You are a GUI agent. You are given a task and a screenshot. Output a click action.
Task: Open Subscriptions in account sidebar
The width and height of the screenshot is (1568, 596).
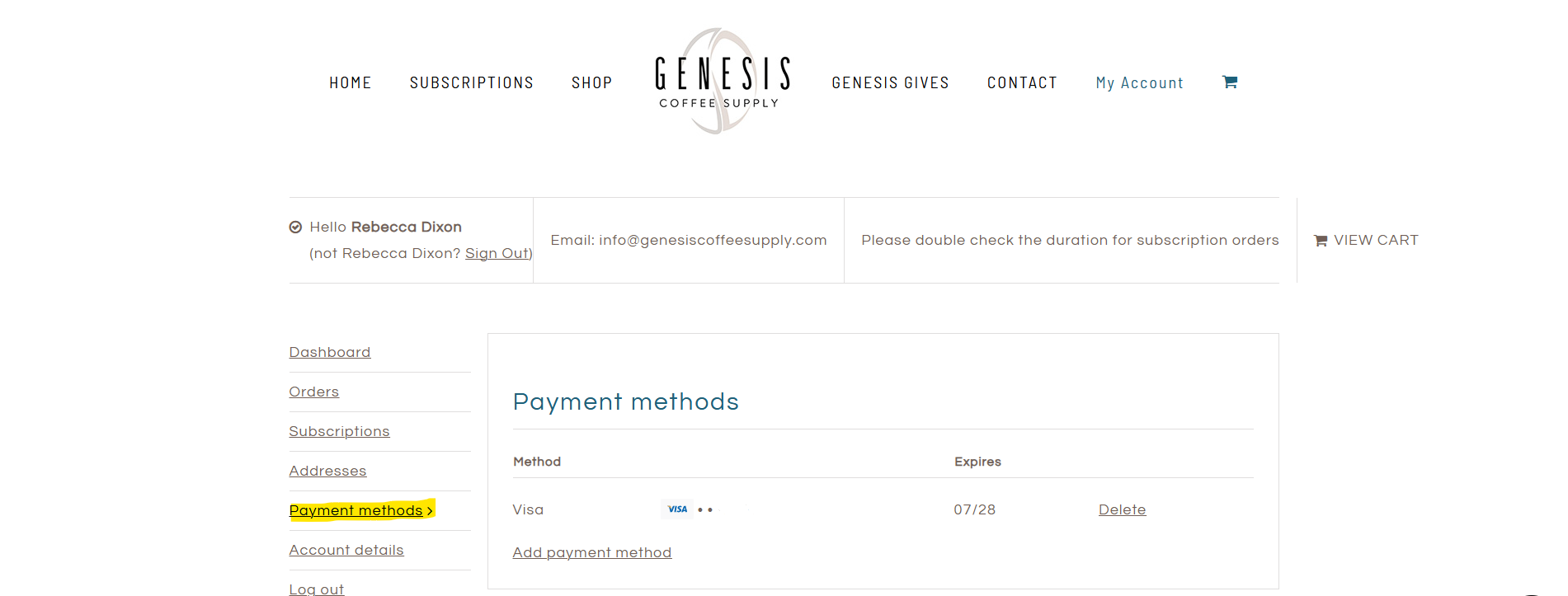pos(339,432)
